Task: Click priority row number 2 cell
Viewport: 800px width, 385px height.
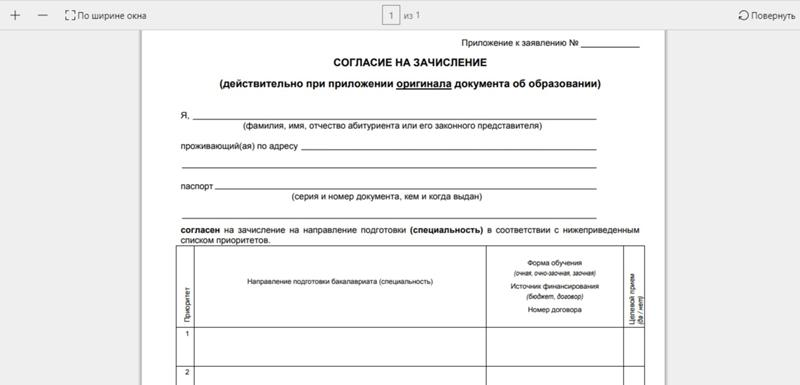Action: coord(185,376)
